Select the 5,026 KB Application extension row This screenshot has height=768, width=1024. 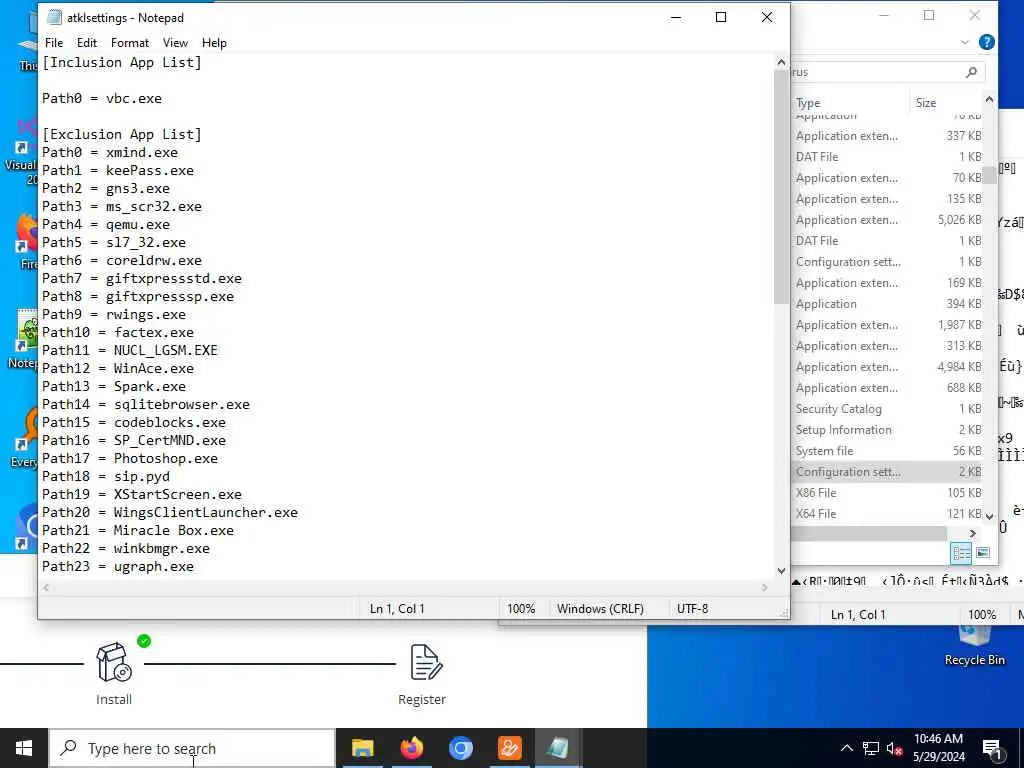[887, 220]
